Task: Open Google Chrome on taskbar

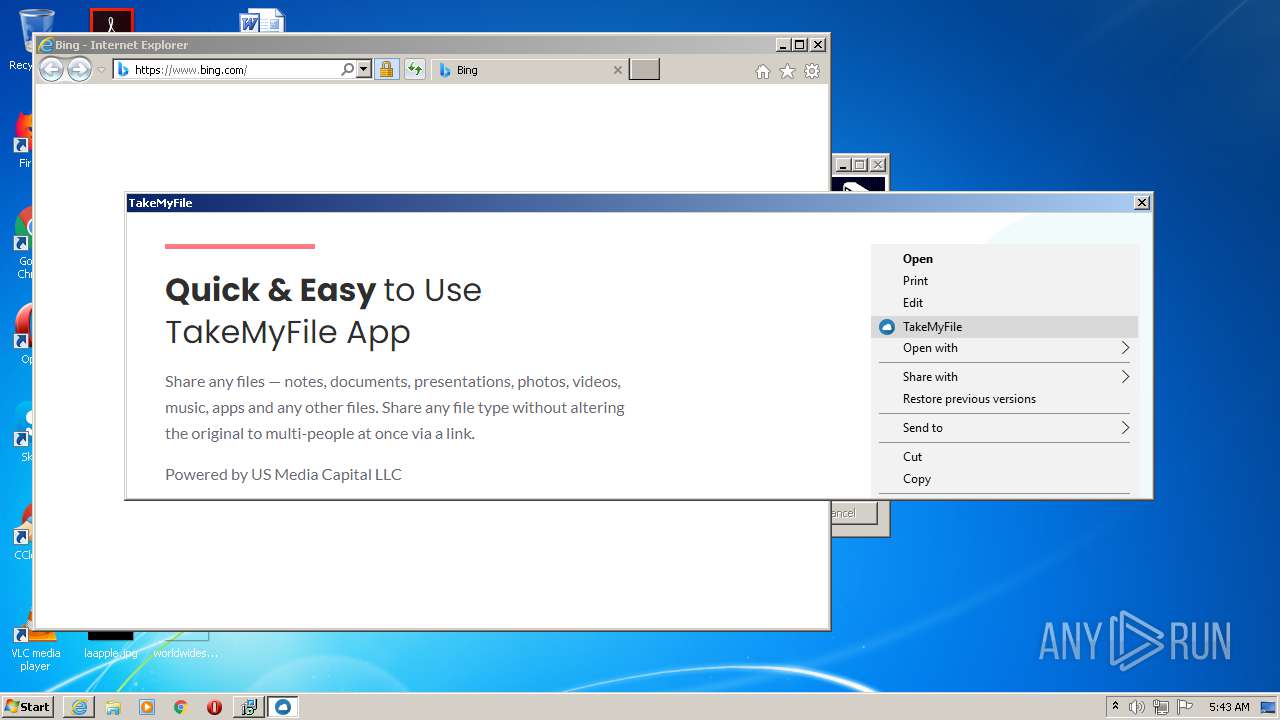Action: pyautogui.click(x=181, y=707)
